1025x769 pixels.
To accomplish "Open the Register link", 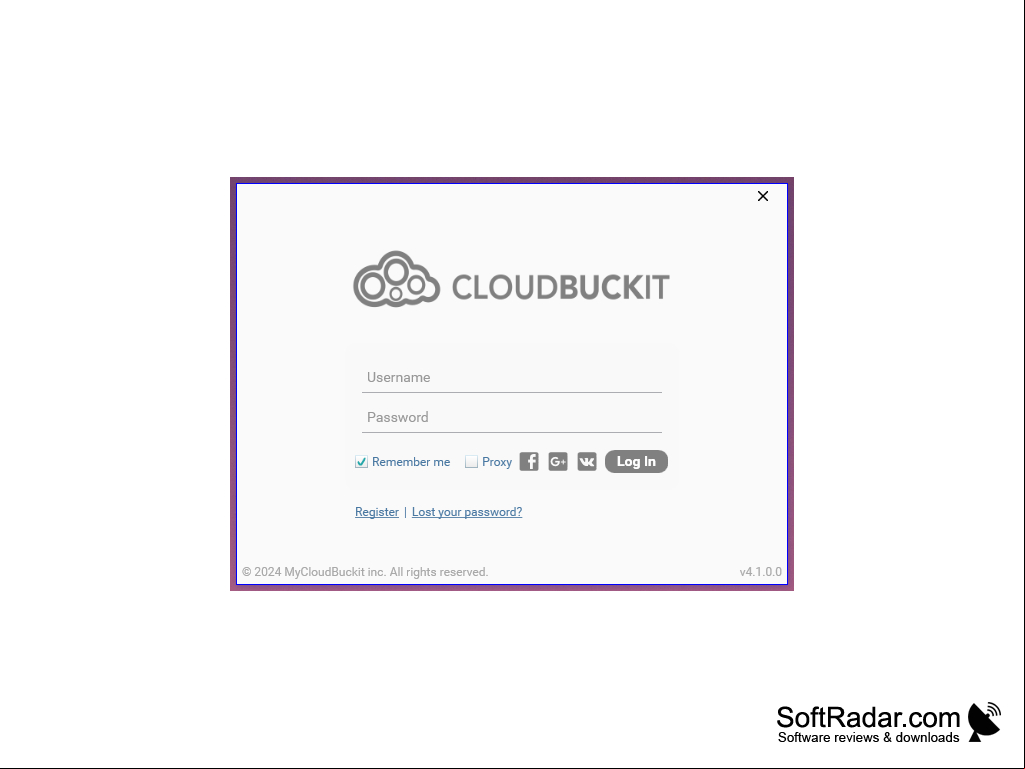I will click(377, 512).
